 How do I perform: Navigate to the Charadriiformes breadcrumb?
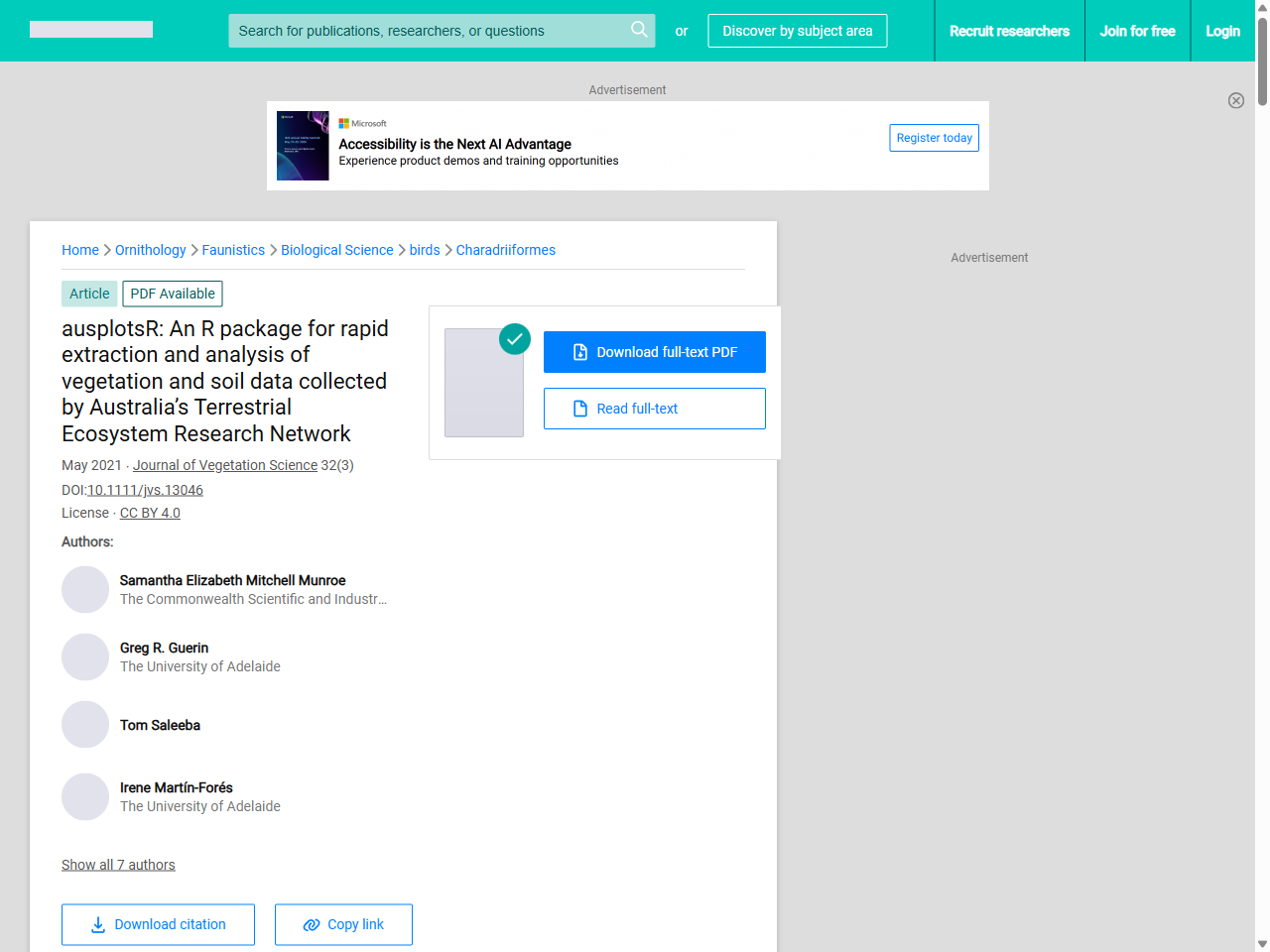[505, 250]
